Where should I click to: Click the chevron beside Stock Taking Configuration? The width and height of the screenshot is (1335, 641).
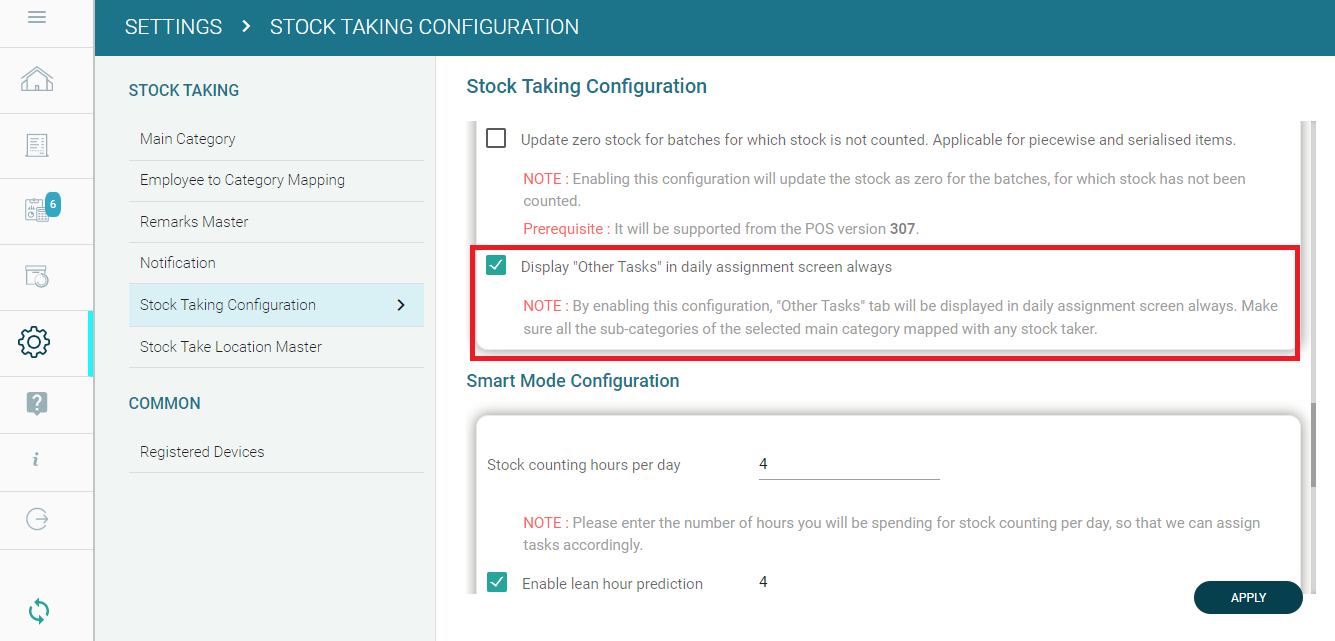pyautogui.click(x=401, y=305)
